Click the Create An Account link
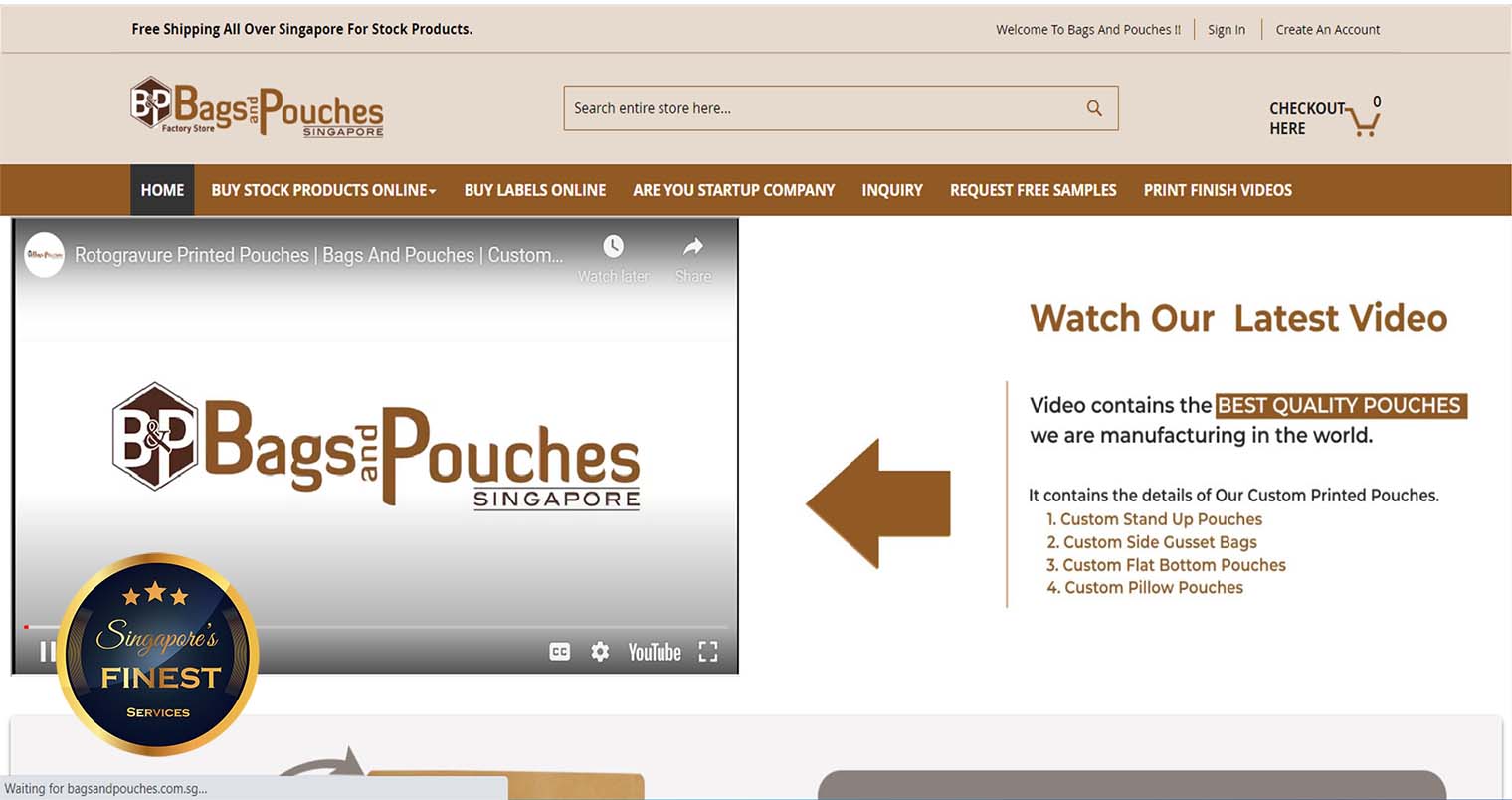 tap(1327, 30)
